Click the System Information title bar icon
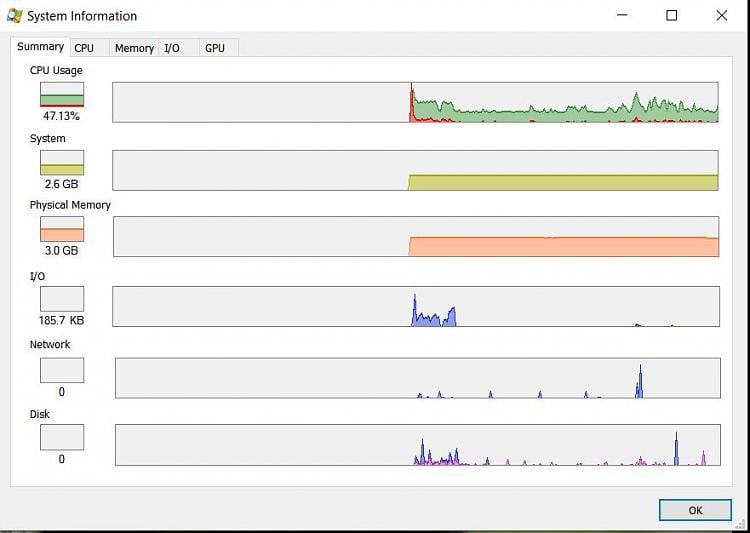750x533 pixels. 14,16
